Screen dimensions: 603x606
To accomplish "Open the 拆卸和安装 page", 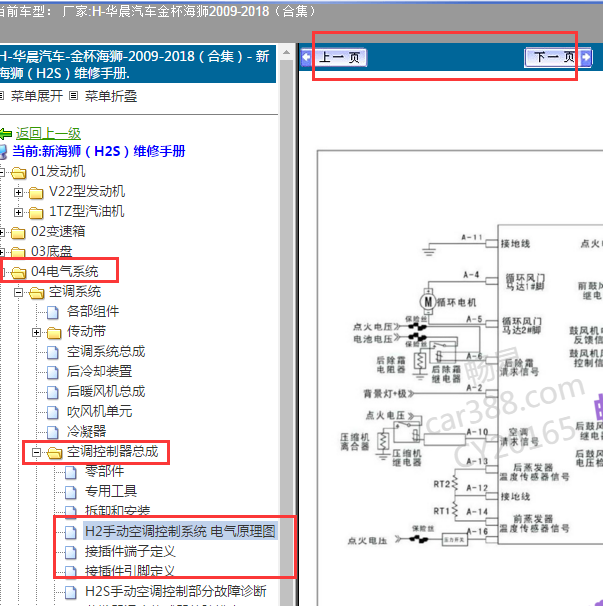I will pyautogui.click(x=118, y=510).
